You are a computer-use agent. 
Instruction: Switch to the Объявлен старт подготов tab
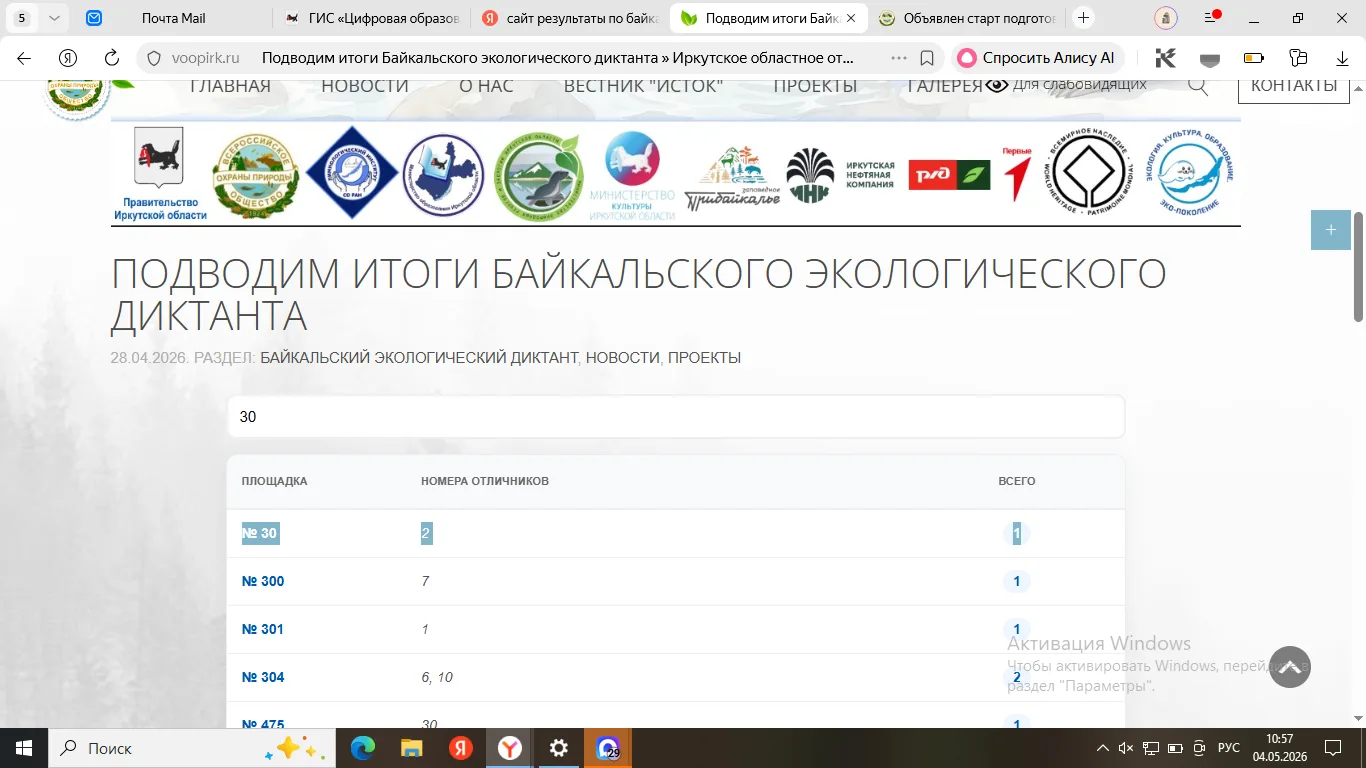(x=967, y=18)
